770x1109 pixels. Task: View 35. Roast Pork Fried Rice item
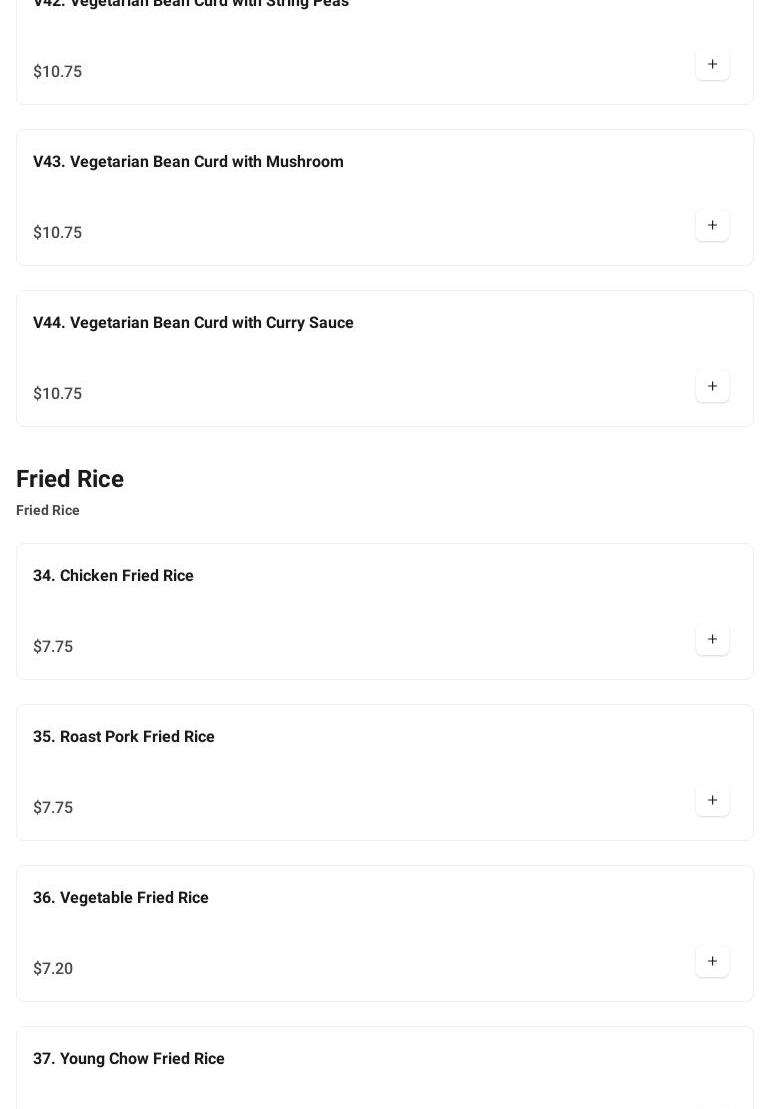pos(124,737)
